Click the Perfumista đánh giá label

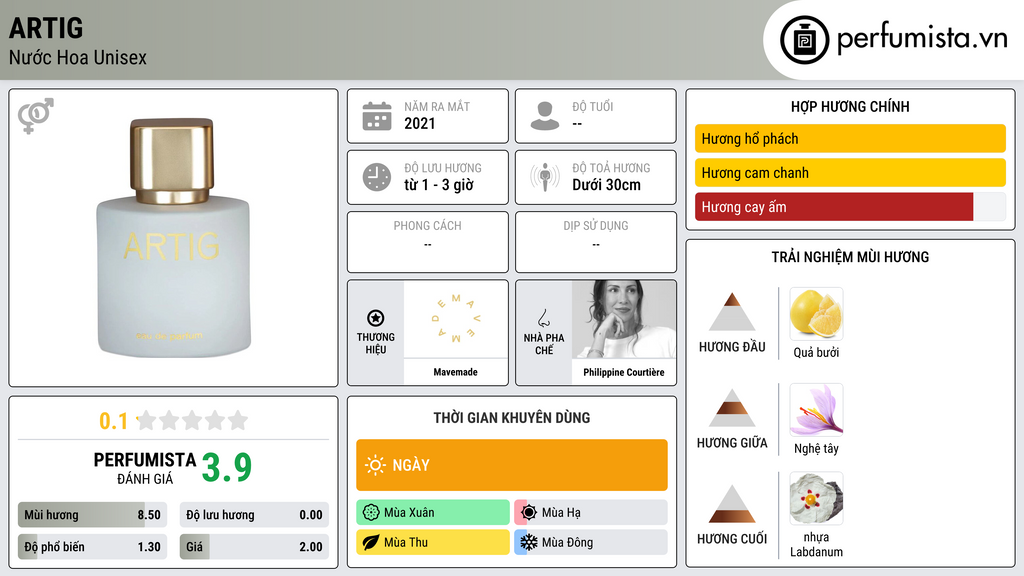145,468
